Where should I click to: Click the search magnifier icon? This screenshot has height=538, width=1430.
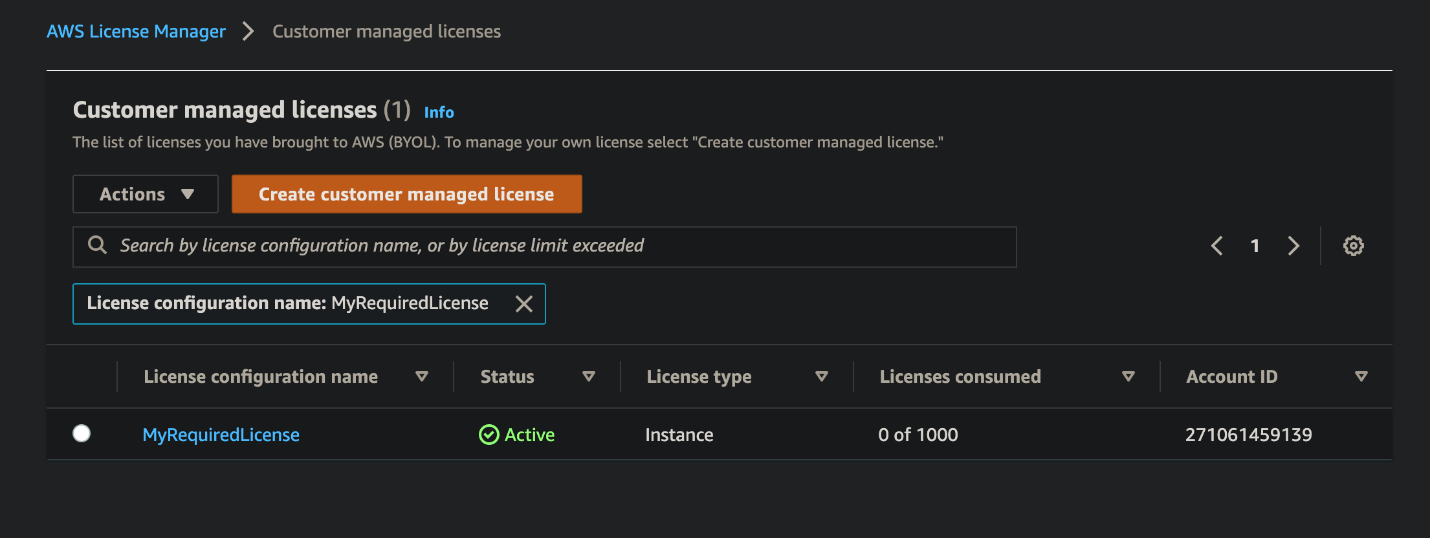pyautogui.click(x=97, y=246)
